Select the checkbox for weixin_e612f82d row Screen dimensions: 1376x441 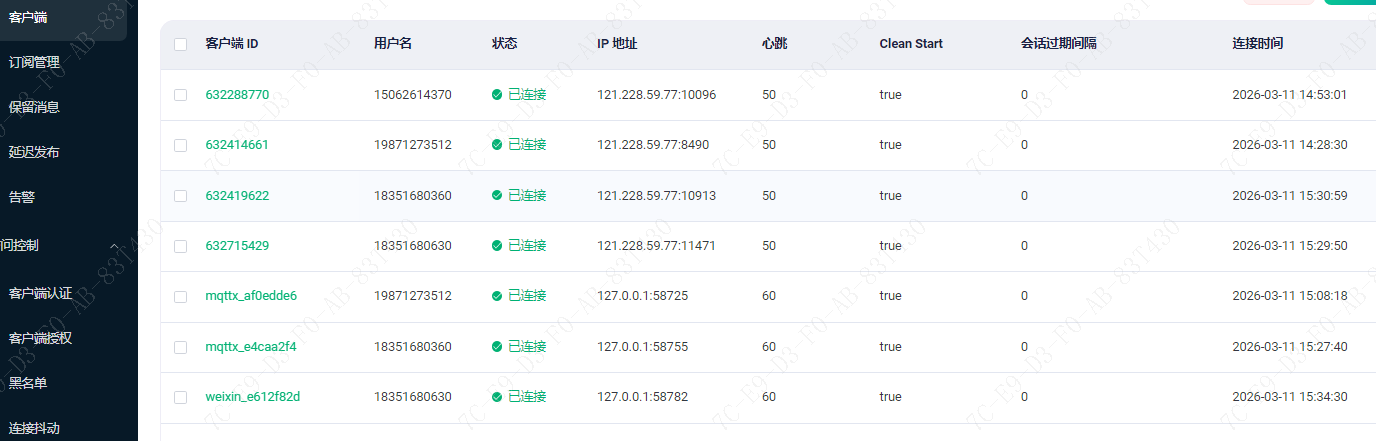pos(180,397)
